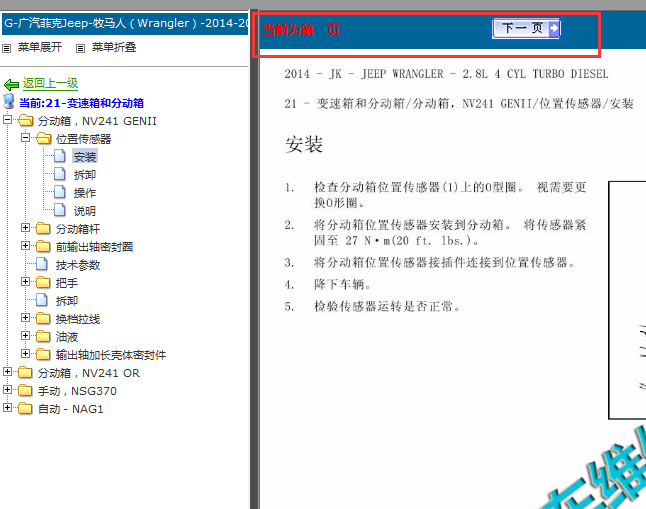Click the folder icon of 换档拉线
Screen dimensions: 646x509
point(43,318)
